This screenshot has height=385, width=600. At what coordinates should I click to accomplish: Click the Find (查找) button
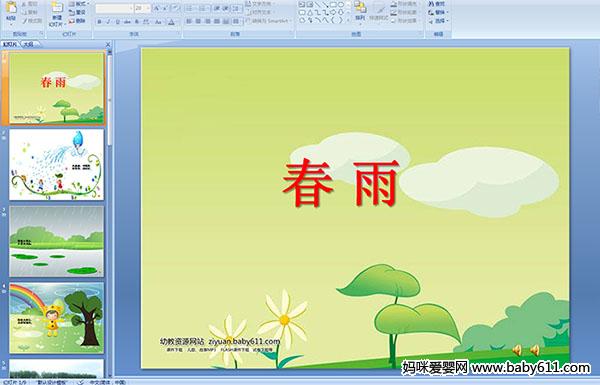[x=437, y=3]
